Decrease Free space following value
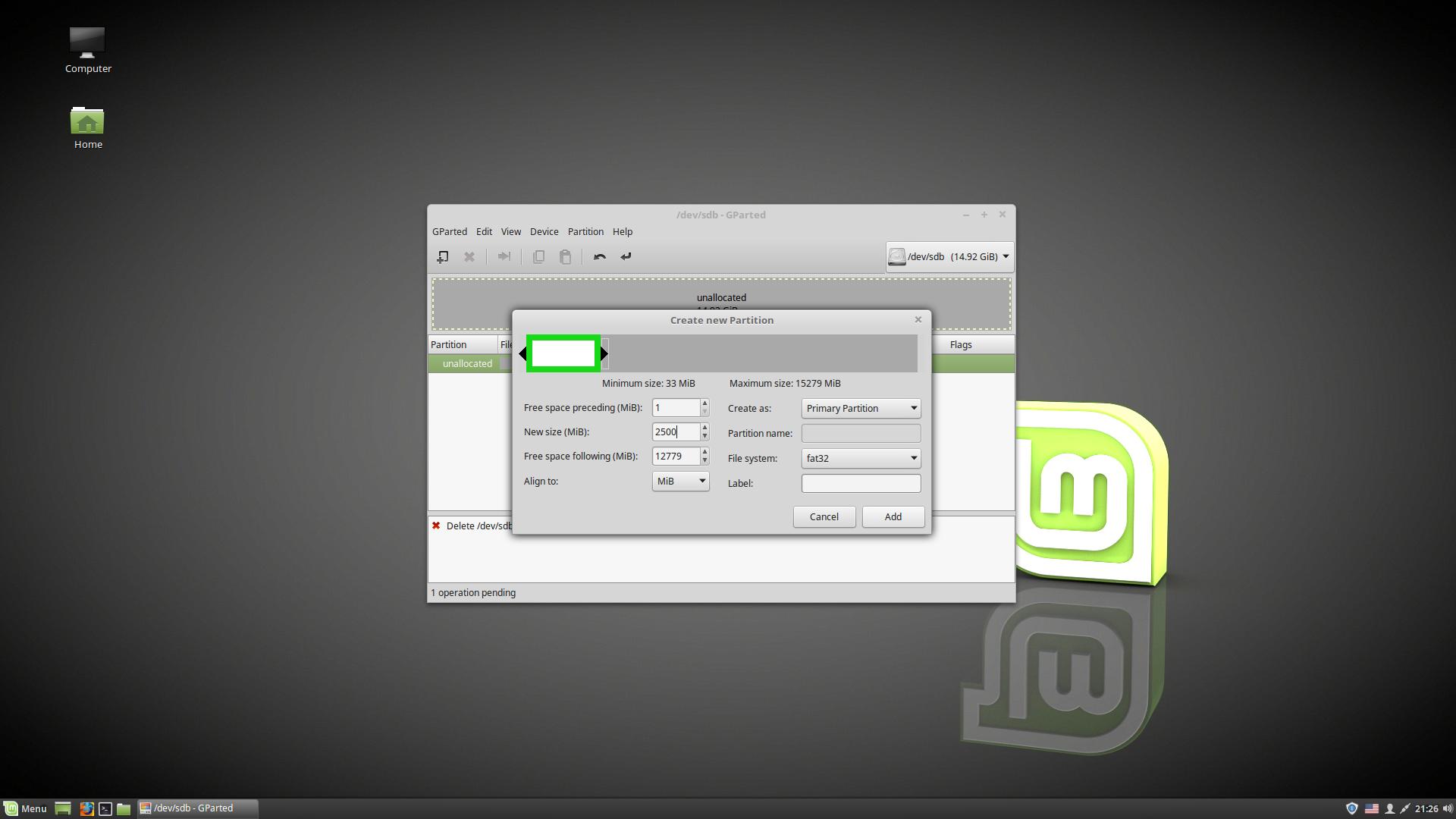1456x819 pixels. (704, 461)
